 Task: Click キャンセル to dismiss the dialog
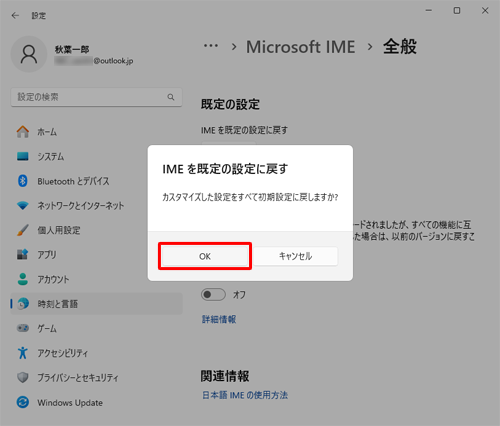pos(295,256)
